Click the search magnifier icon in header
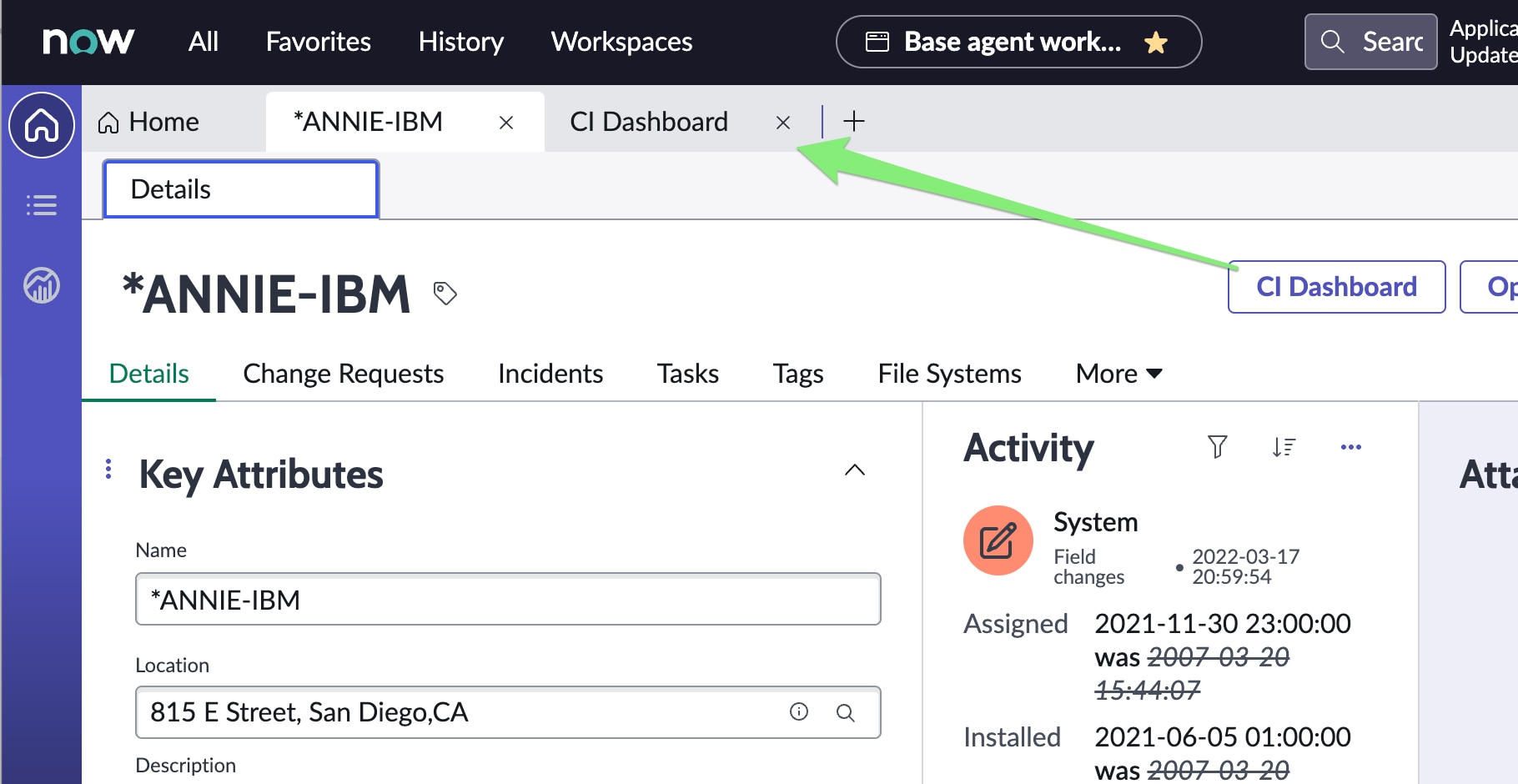 [x=1332, y=42]
